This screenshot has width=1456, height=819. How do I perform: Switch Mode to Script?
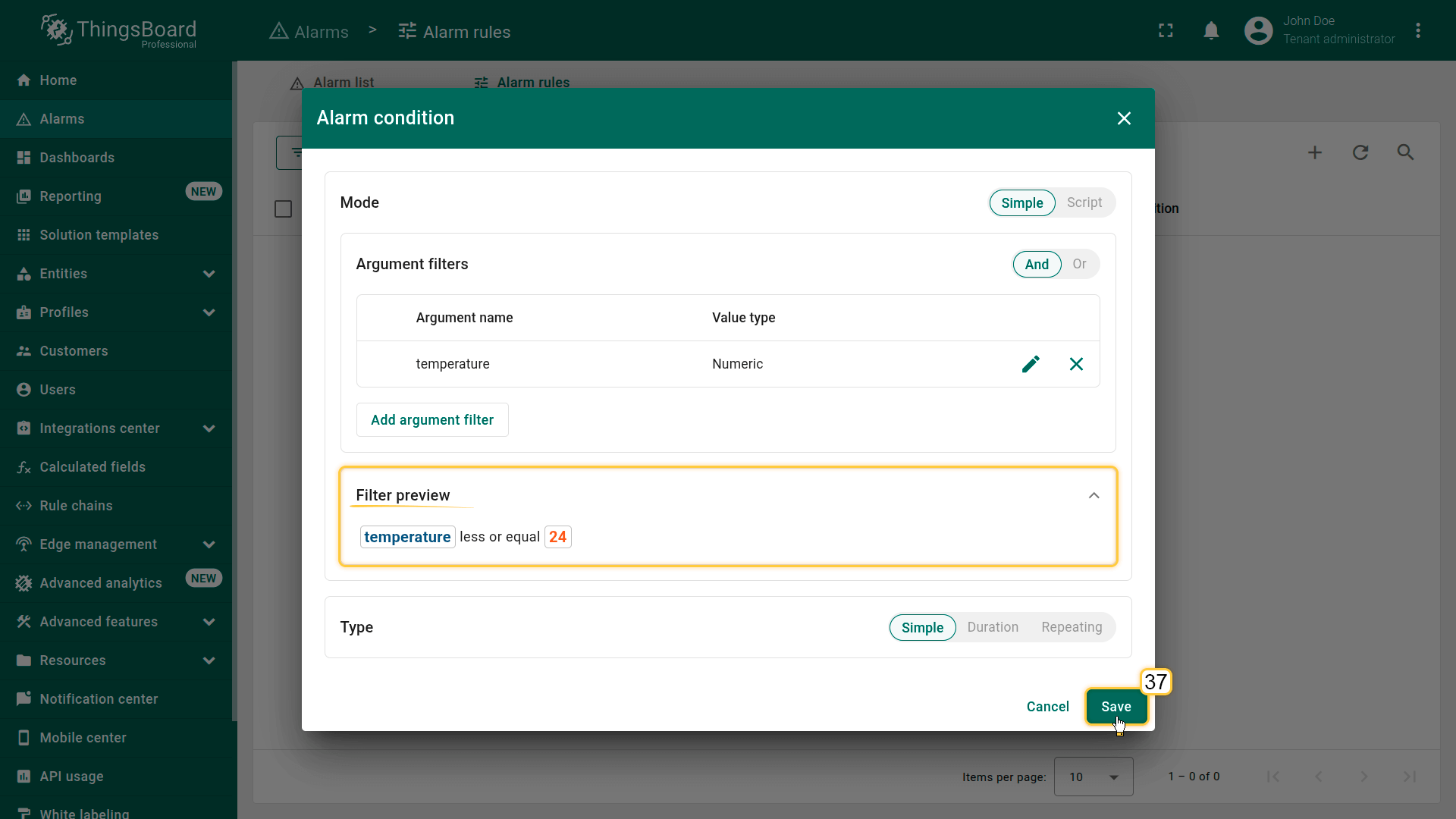(1084, 202)
